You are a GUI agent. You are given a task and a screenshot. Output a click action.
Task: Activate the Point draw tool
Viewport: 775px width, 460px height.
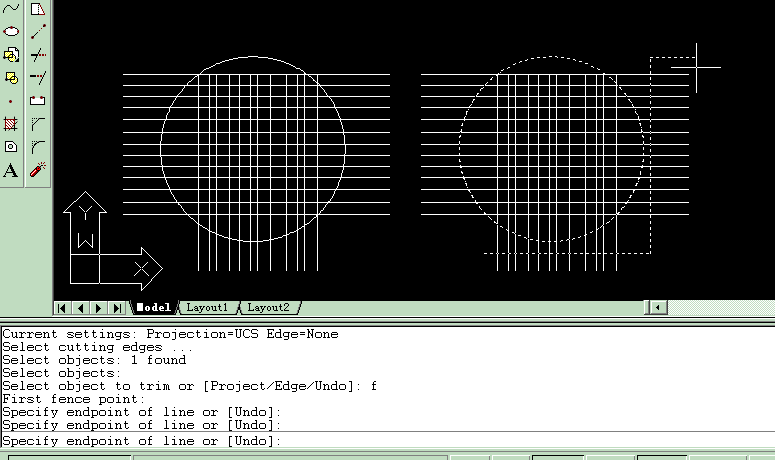(11, 101)
